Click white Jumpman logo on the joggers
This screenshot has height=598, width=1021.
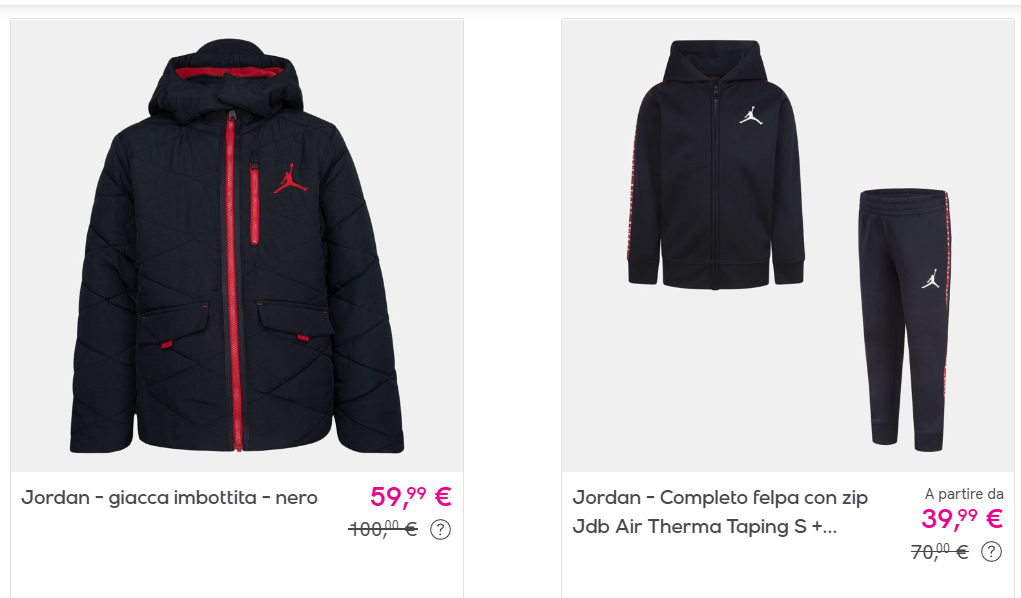click(x=931, y=279)
